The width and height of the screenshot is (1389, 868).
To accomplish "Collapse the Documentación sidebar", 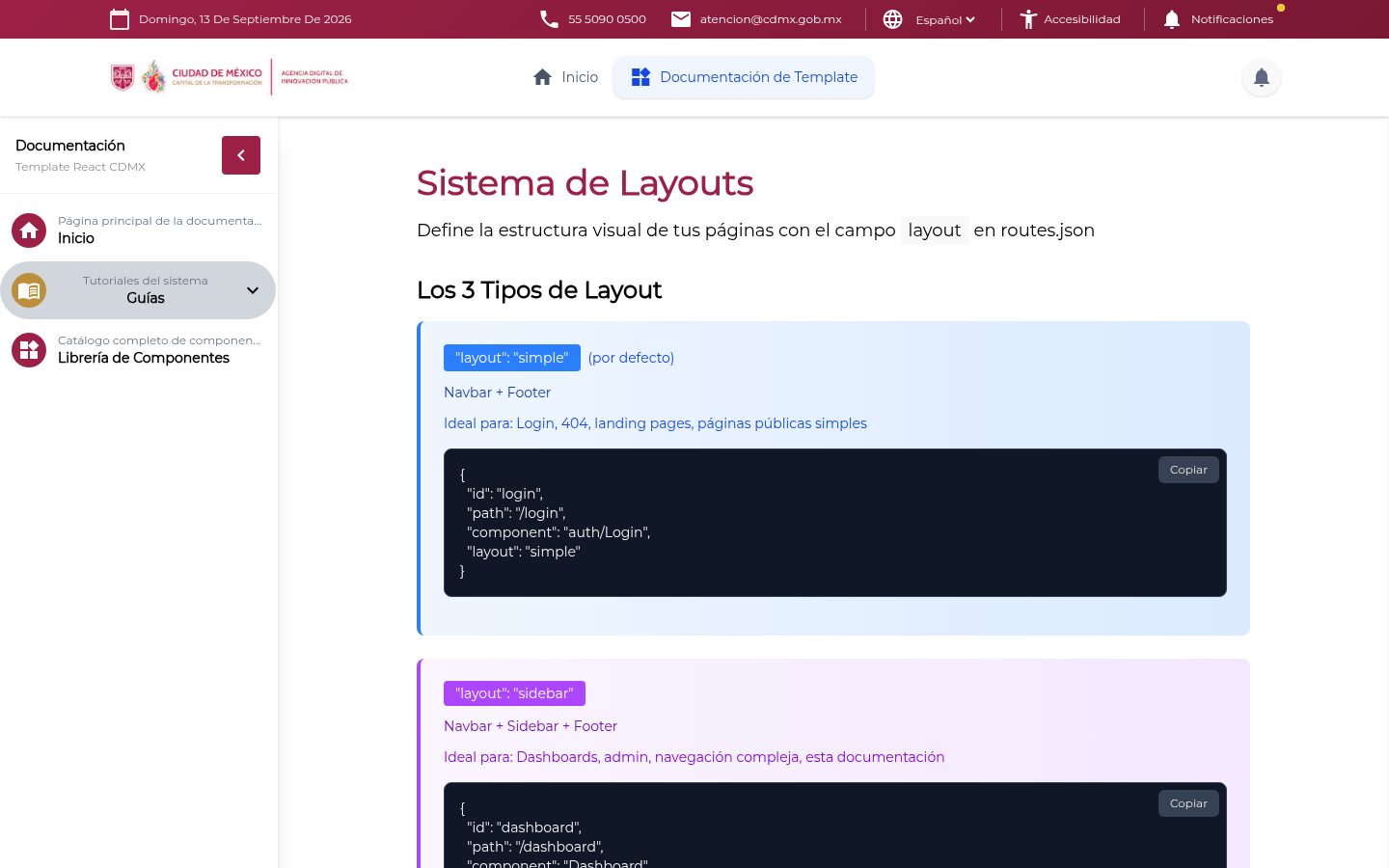I will click(241, 155).
